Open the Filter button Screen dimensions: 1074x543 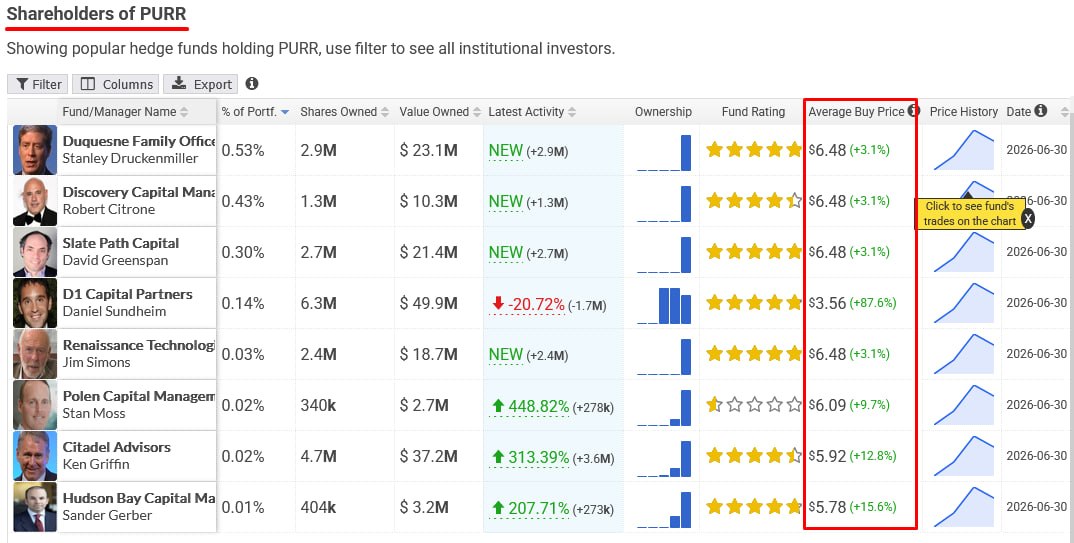pyautogui.click(x=38, y=84)
